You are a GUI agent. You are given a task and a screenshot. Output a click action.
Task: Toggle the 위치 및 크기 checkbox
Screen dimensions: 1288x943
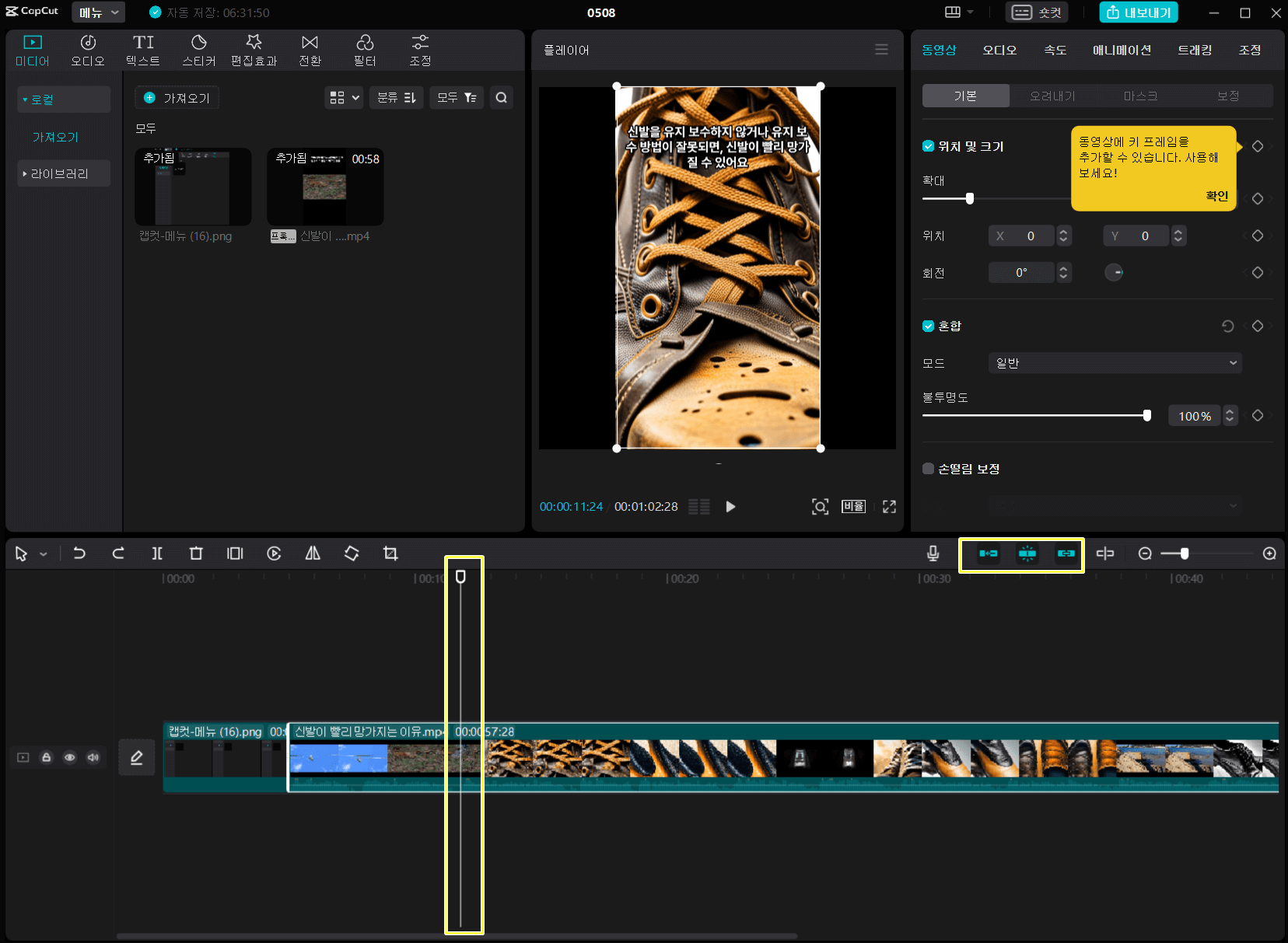click(x=928, y=146)
